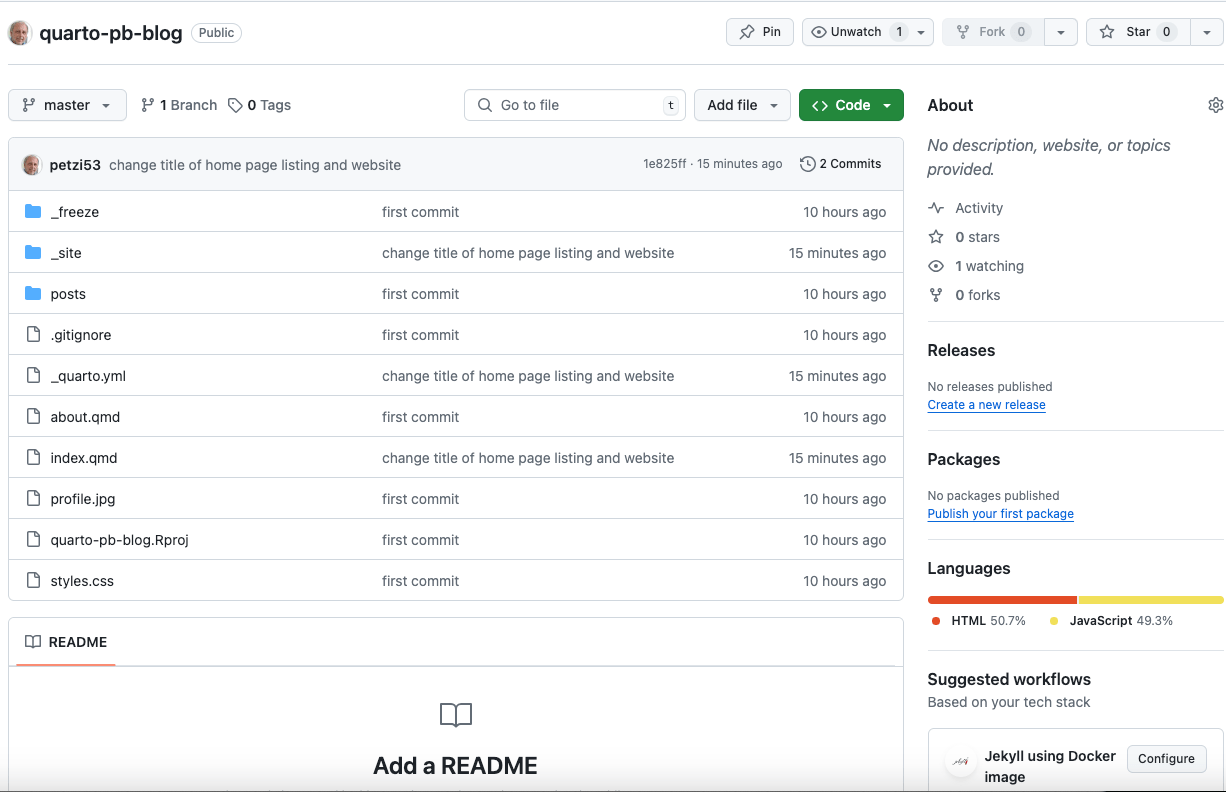The height and width of the screenshot is (792, 1226).
Task: Open the petzi53 author link
Action: pos(75,165)
